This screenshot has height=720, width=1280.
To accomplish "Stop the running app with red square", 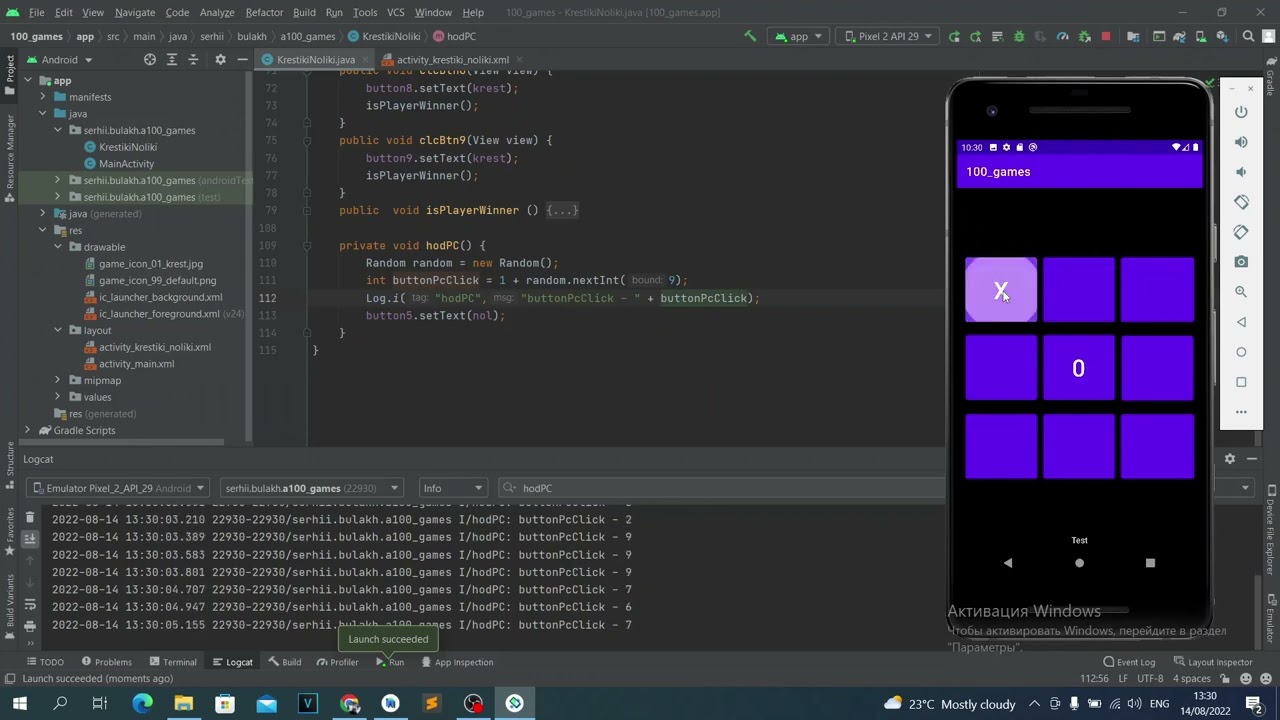I will click(1105, 37).
